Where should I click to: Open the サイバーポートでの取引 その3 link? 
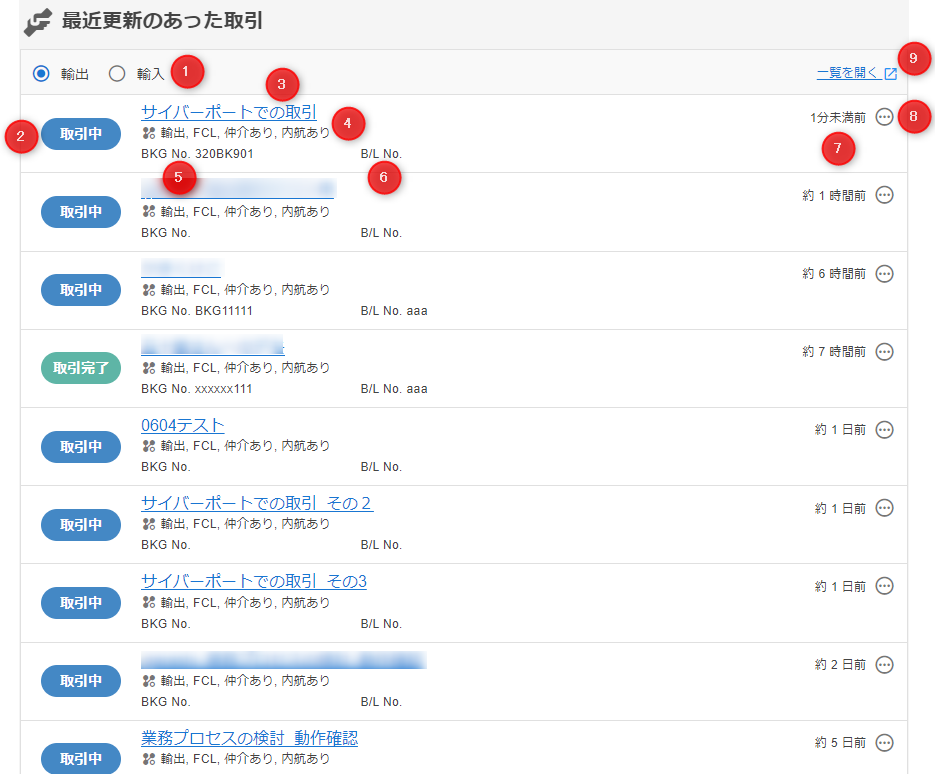click(x=253, y=581)
